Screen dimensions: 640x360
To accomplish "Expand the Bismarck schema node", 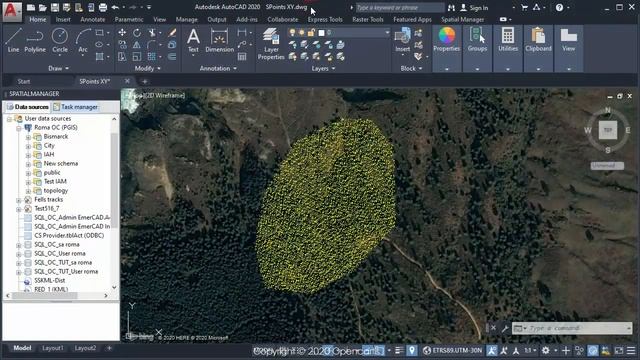I will 28,137.
